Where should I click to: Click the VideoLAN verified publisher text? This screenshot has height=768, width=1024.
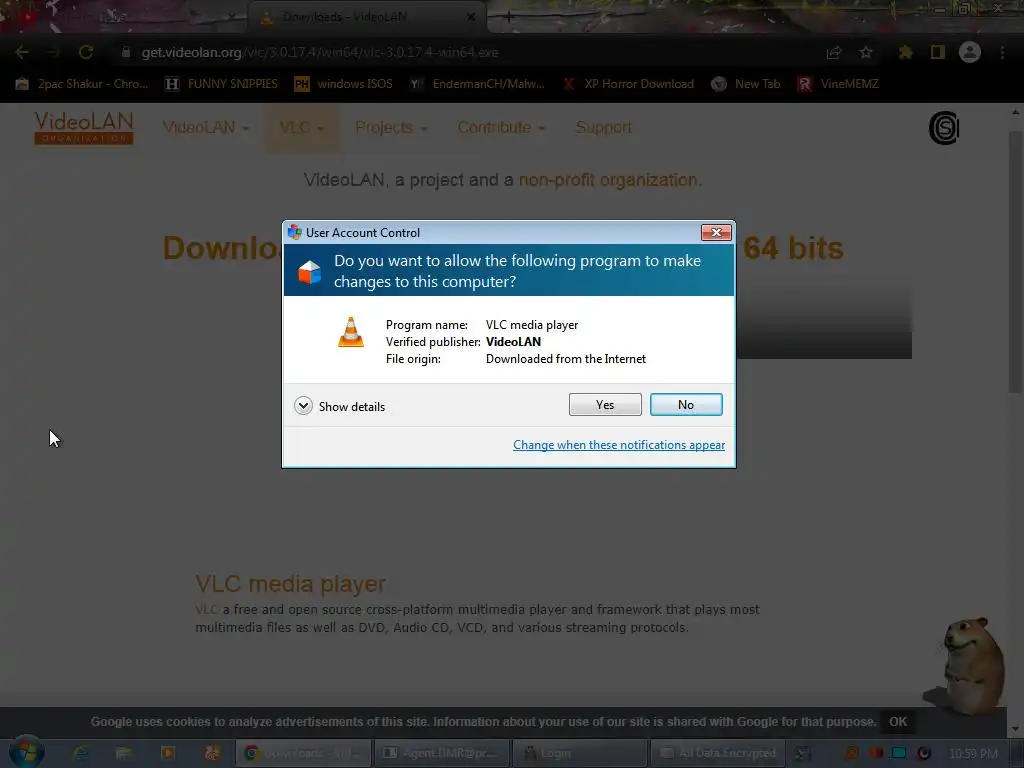[513, 342]
